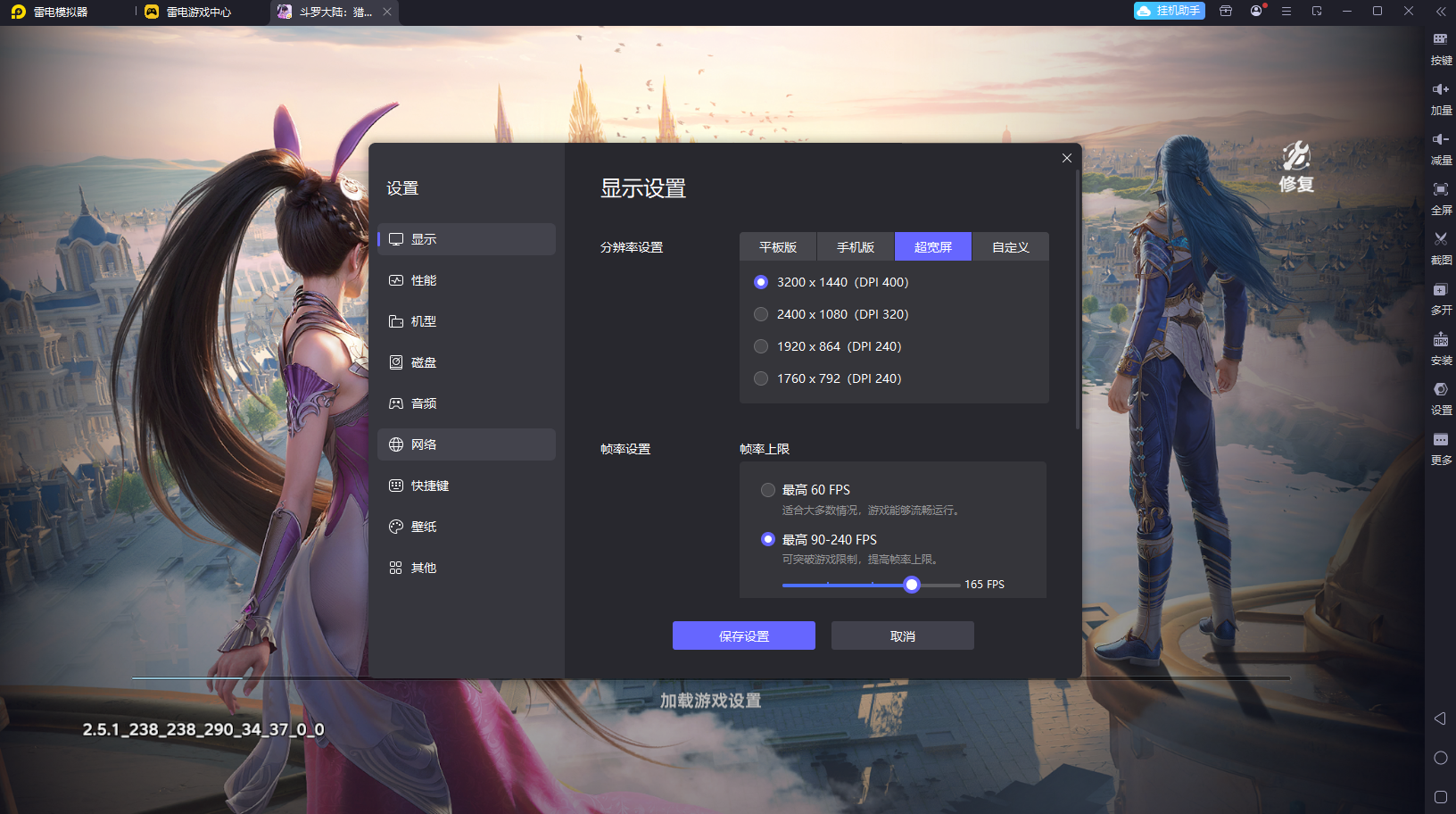Switch to 手机版 resolution tab
Screen dimensions: 1456x814
point(856,247)
